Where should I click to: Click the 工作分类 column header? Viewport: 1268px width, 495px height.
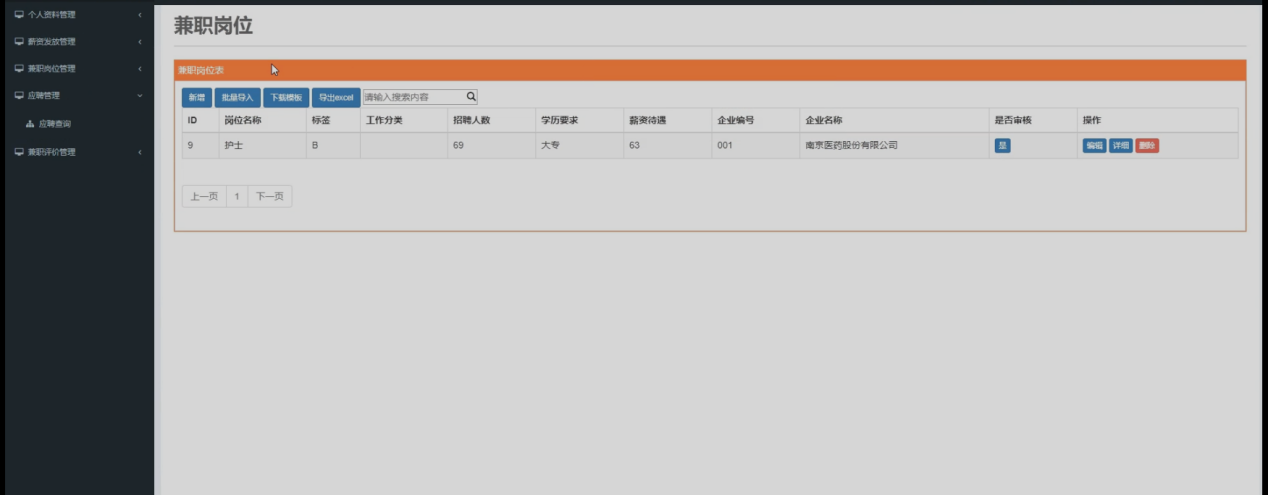[x=404, y=120]
